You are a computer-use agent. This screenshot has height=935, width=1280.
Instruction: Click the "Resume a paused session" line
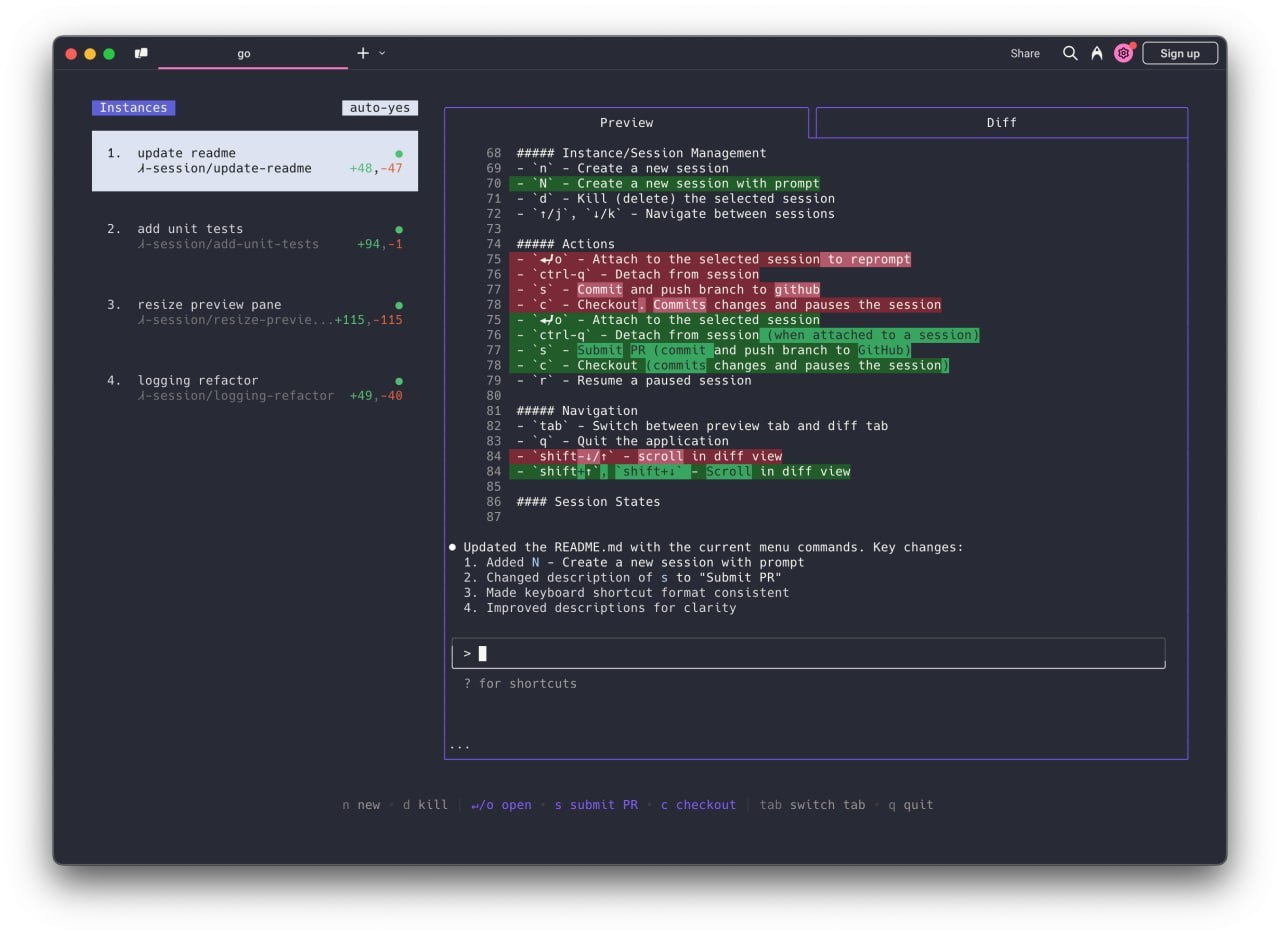click(634, 381)
